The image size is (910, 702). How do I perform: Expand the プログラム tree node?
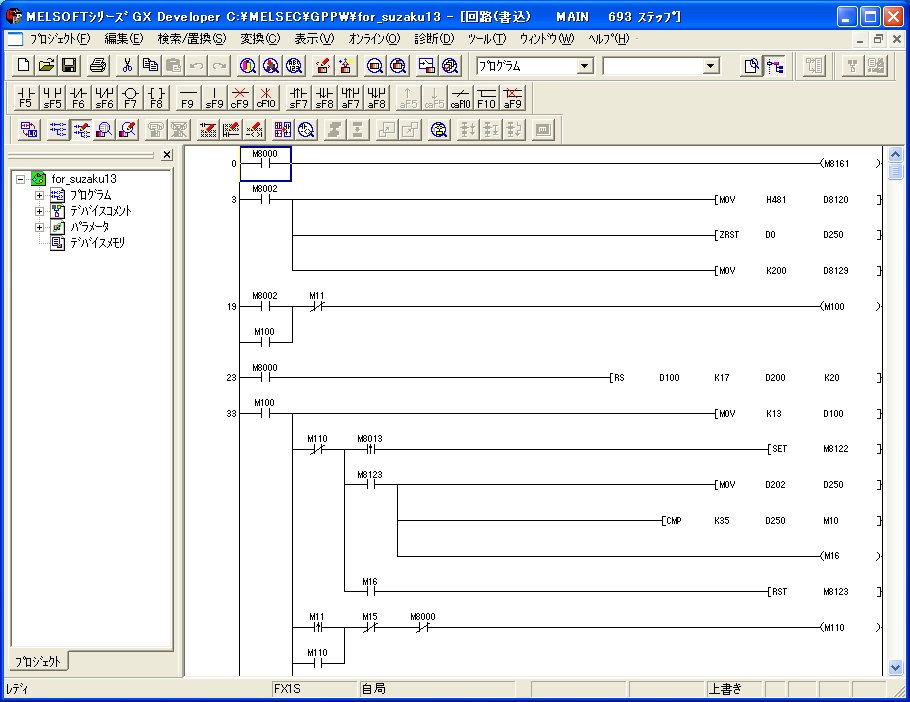click(x=40, y=195)
